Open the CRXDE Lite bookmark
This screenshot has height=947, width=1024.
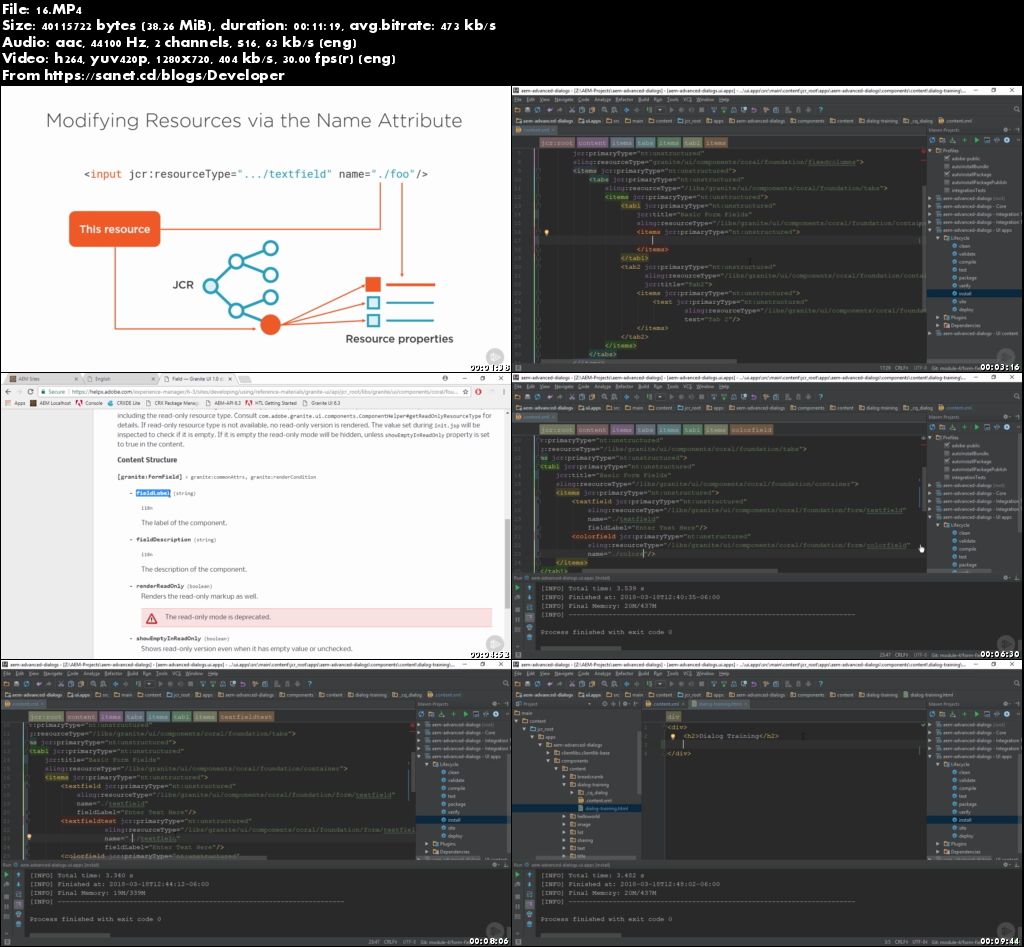(124, 404)
